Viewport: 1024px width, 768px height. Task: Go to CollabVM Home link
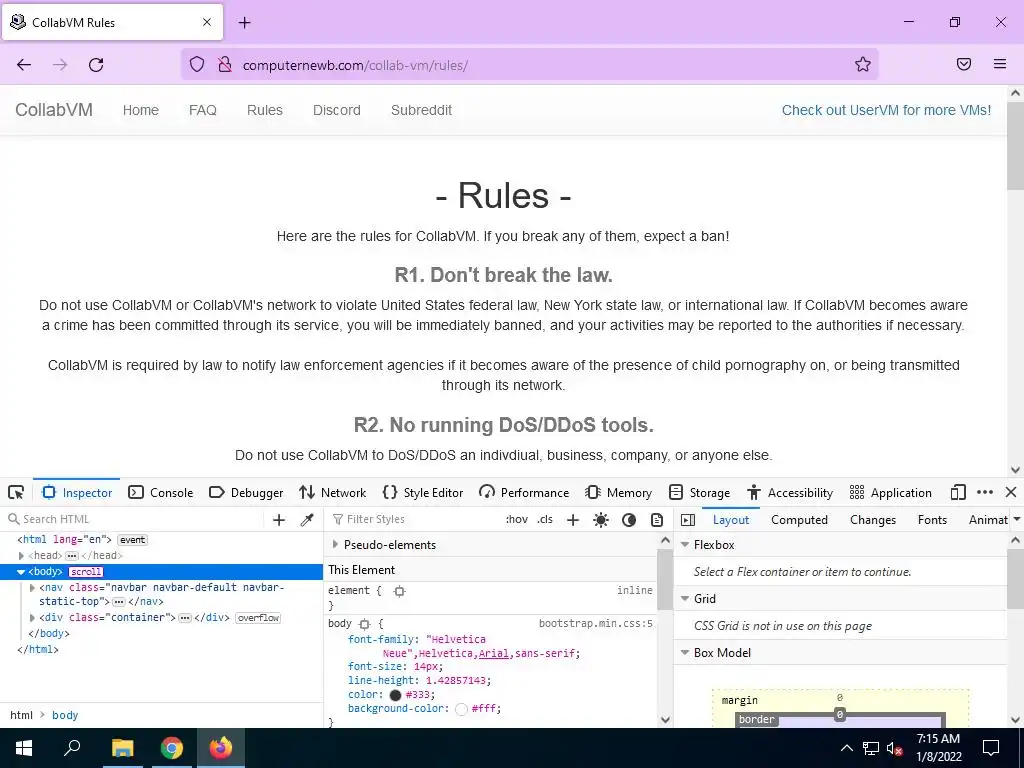pos(140,110)
